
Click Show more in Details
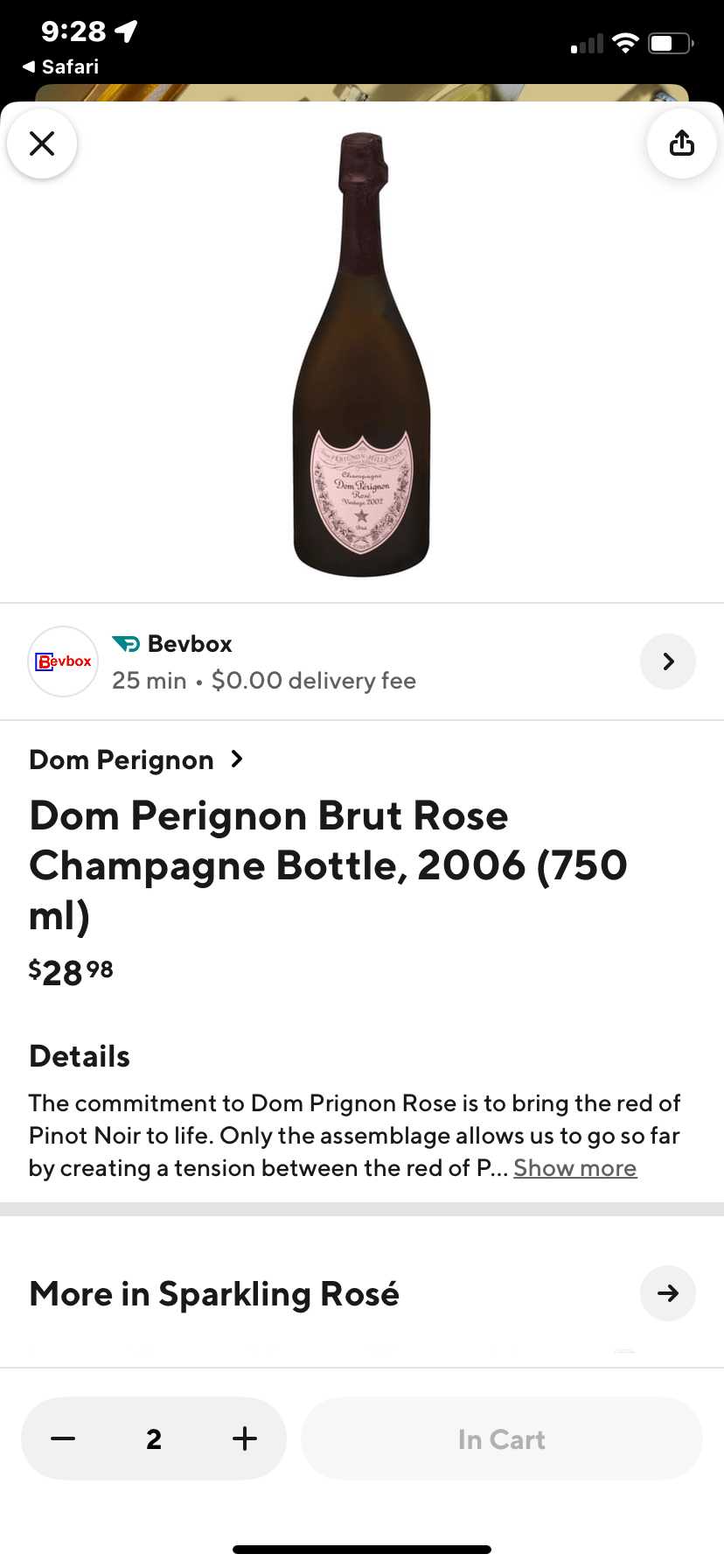click(574, 1168)
